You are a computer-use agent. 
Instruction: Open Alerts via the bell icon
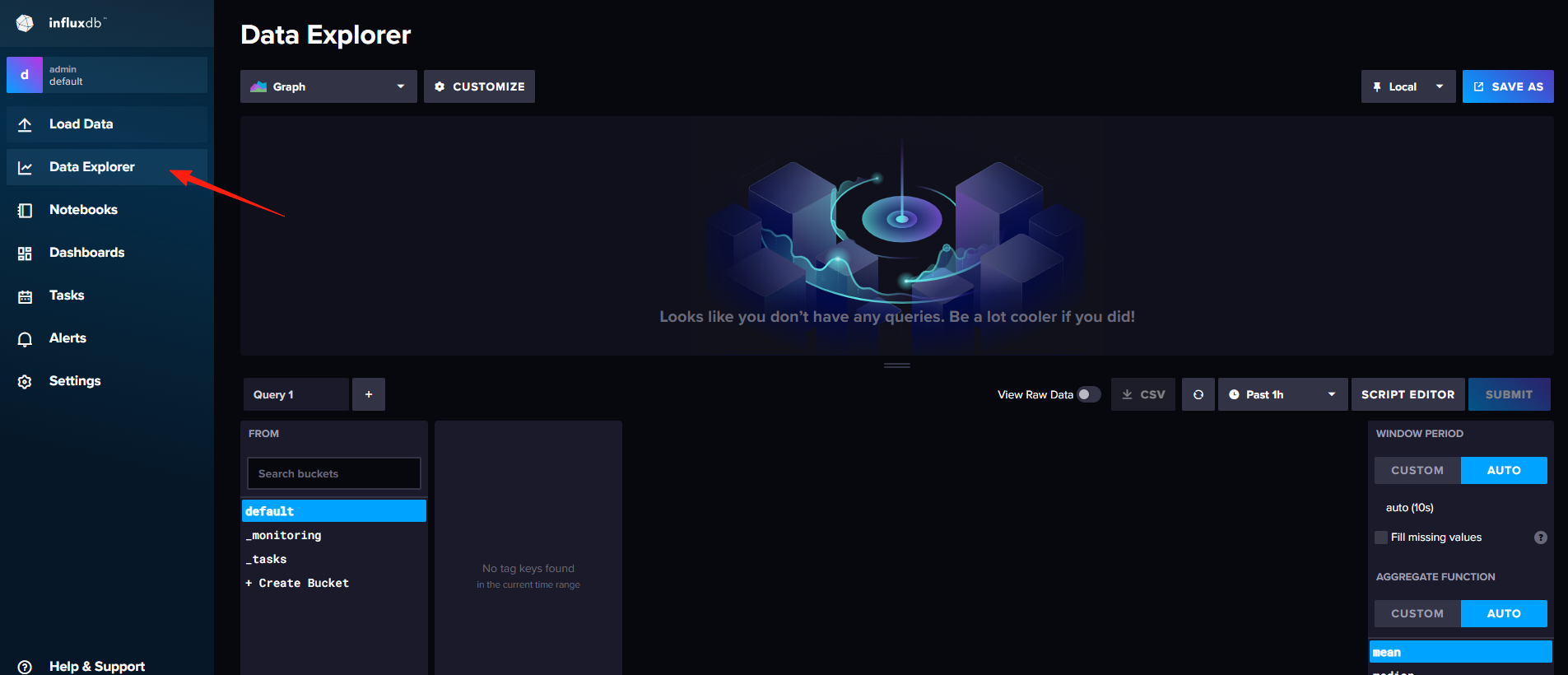click(25, 338)
